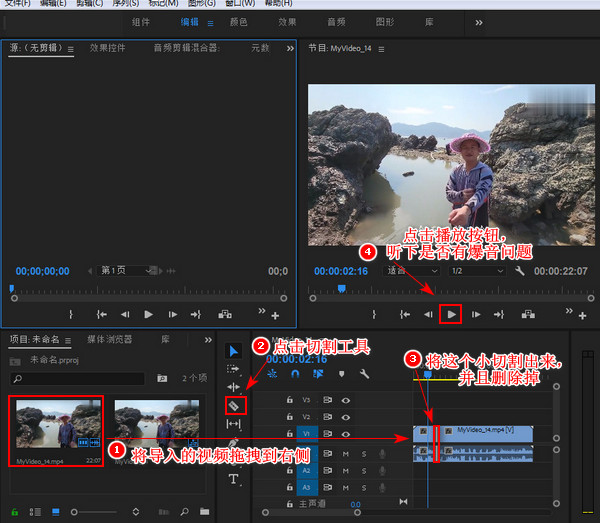The height and width of the screenshot is (523, 600).
Task: Open source monitor button editor plus
Action: click(x=275, y=316)
